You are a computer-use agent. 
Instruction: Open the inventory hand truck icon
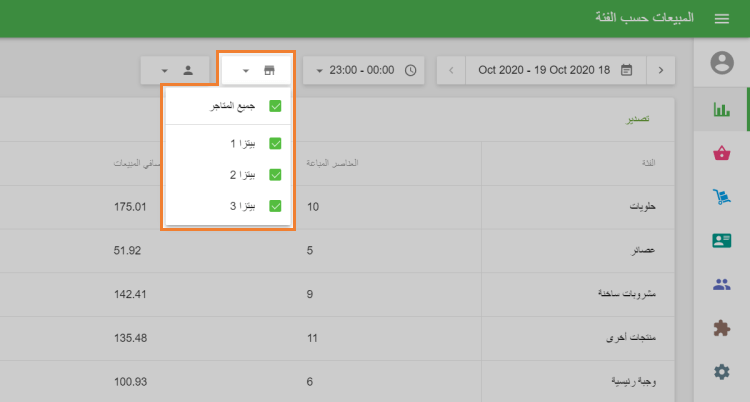721,197
